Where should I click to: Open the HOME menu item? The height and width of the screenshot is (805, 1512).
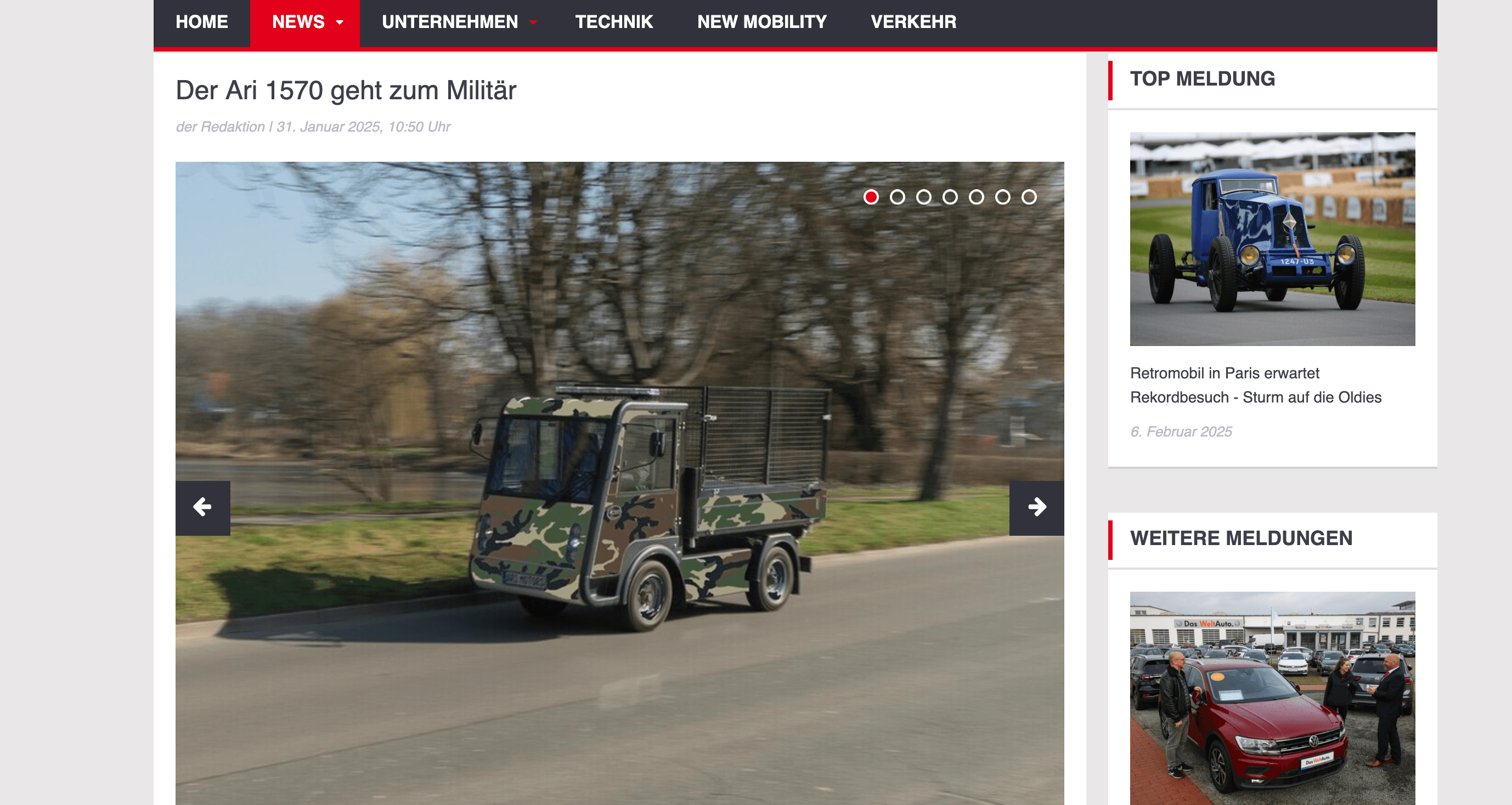(x=201, y=22)
